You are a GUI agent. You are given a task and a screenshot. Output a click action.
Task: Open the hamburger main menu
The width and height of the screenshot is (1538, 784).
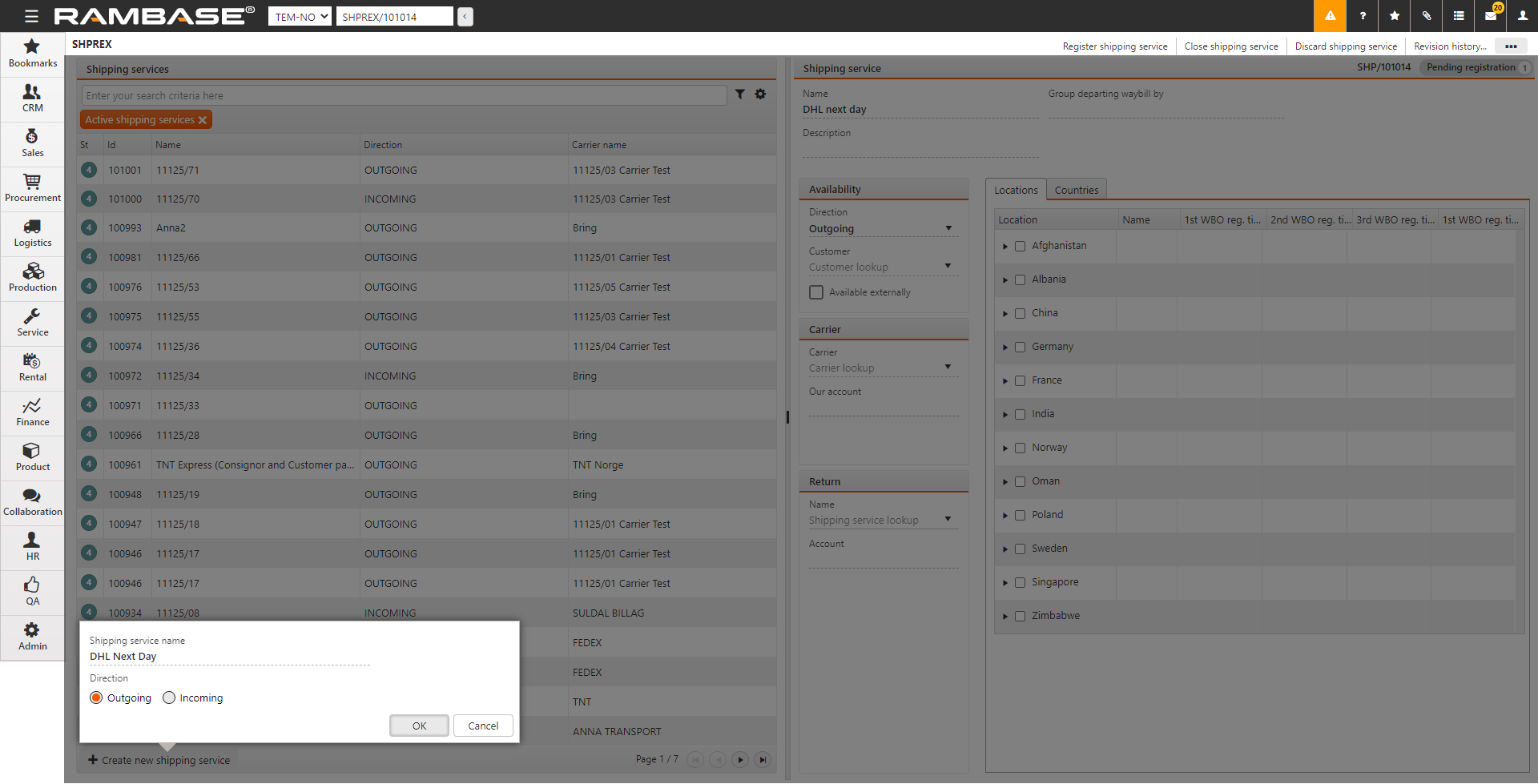tap(31, 16)
